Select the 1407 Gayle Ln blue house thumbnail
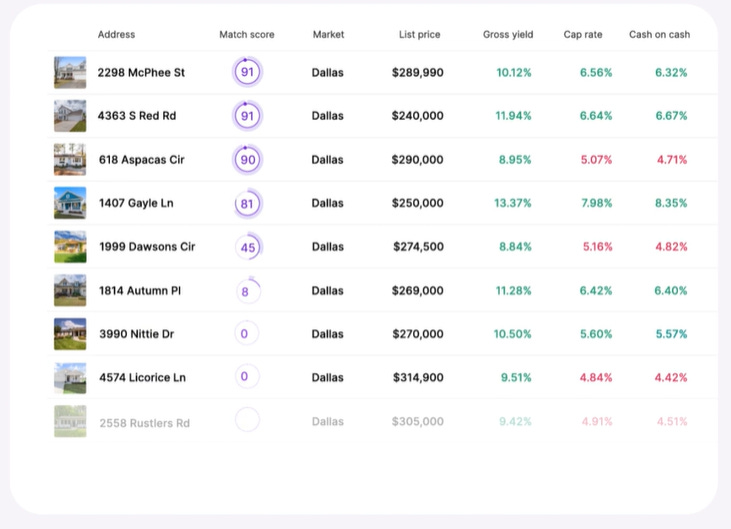 pyautogui.click(x=70, y=203)
